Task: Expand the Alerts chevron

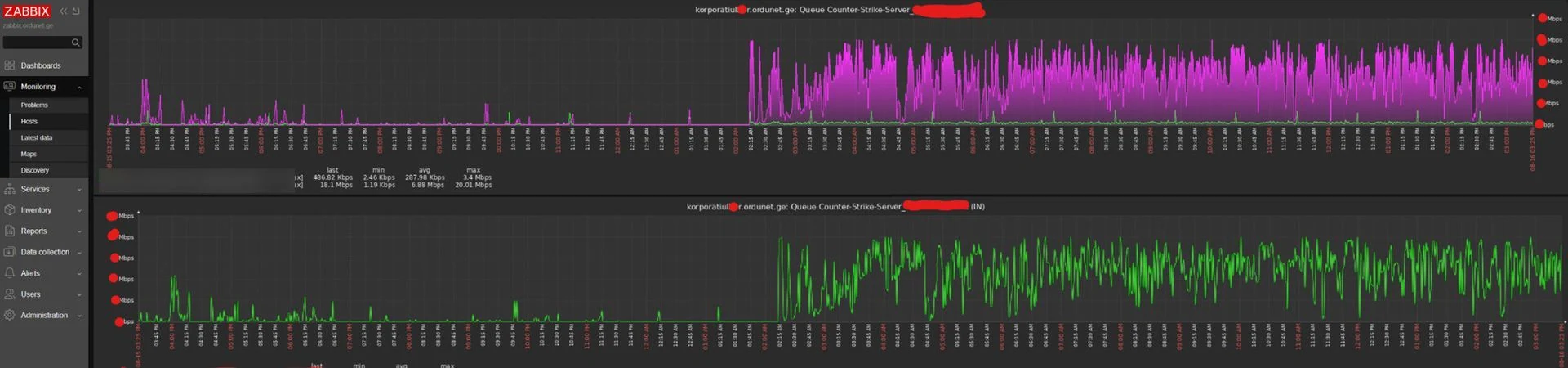Action: tap(79, 274)
